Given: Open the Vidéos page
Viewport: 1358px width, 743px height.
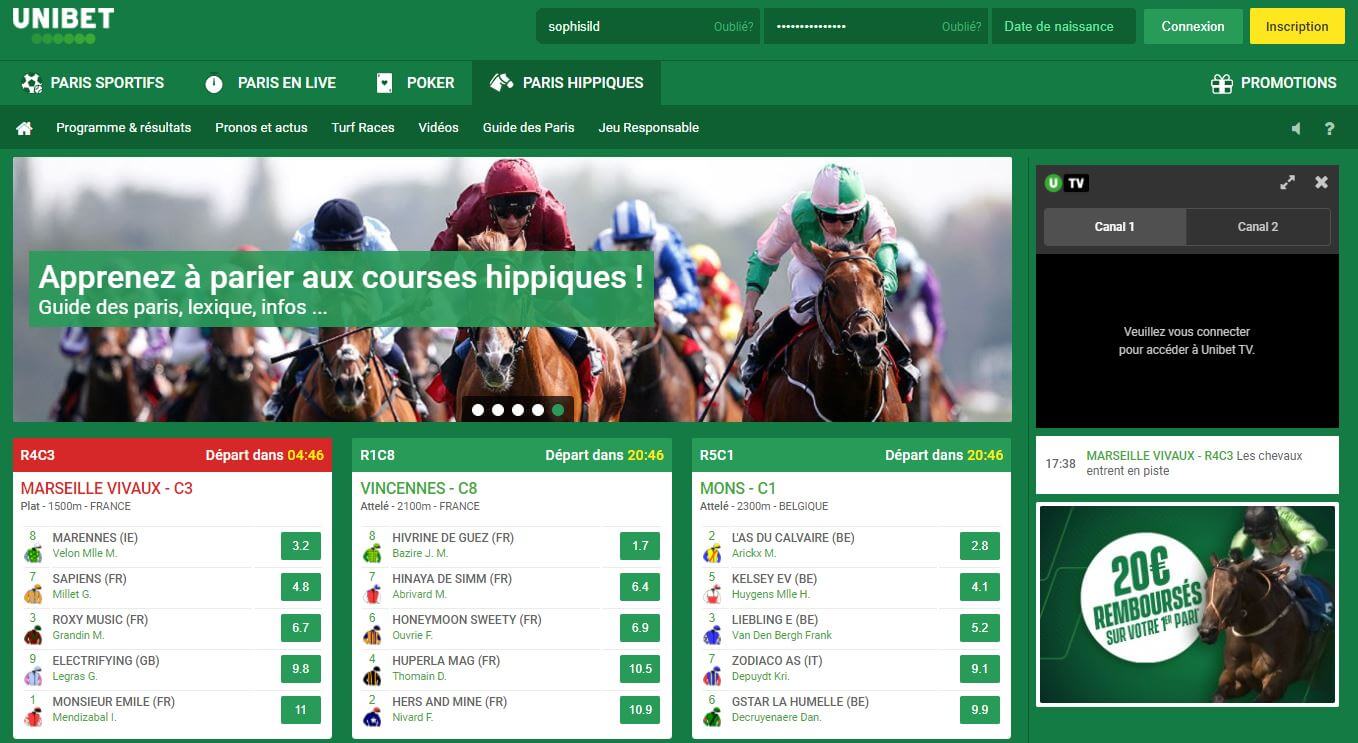Looking at the screenshot, I should pyautogui.click(x=438, y=128).
